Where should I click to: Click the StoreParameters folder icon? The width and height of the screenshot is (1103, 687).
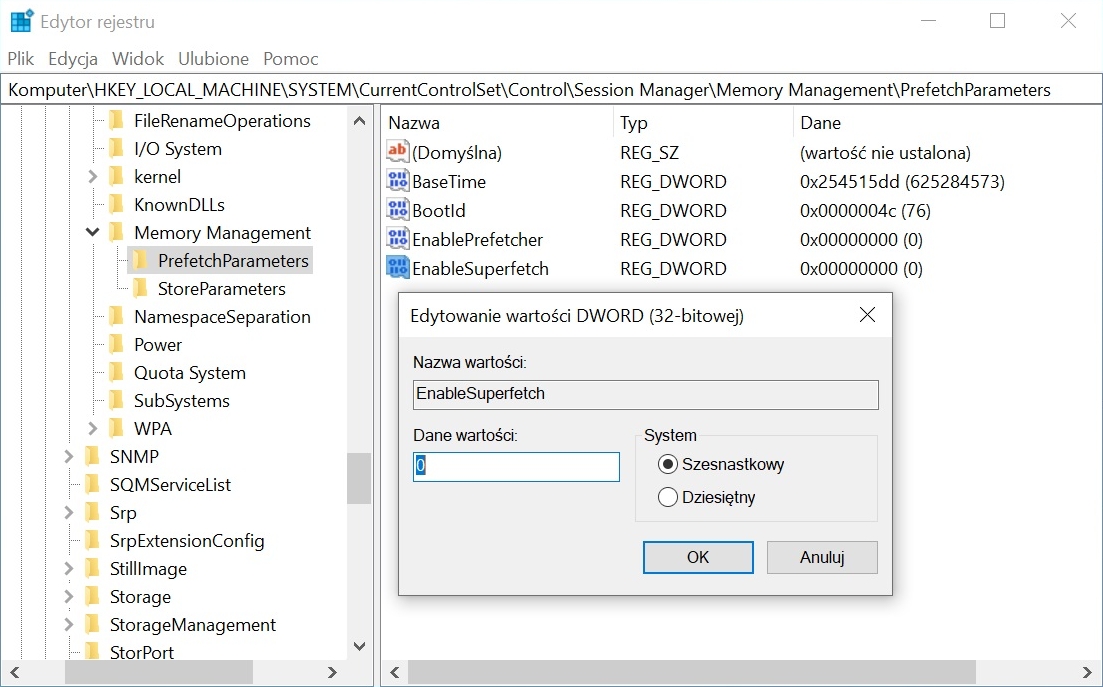pyautogui.click(x=141, y=289)
